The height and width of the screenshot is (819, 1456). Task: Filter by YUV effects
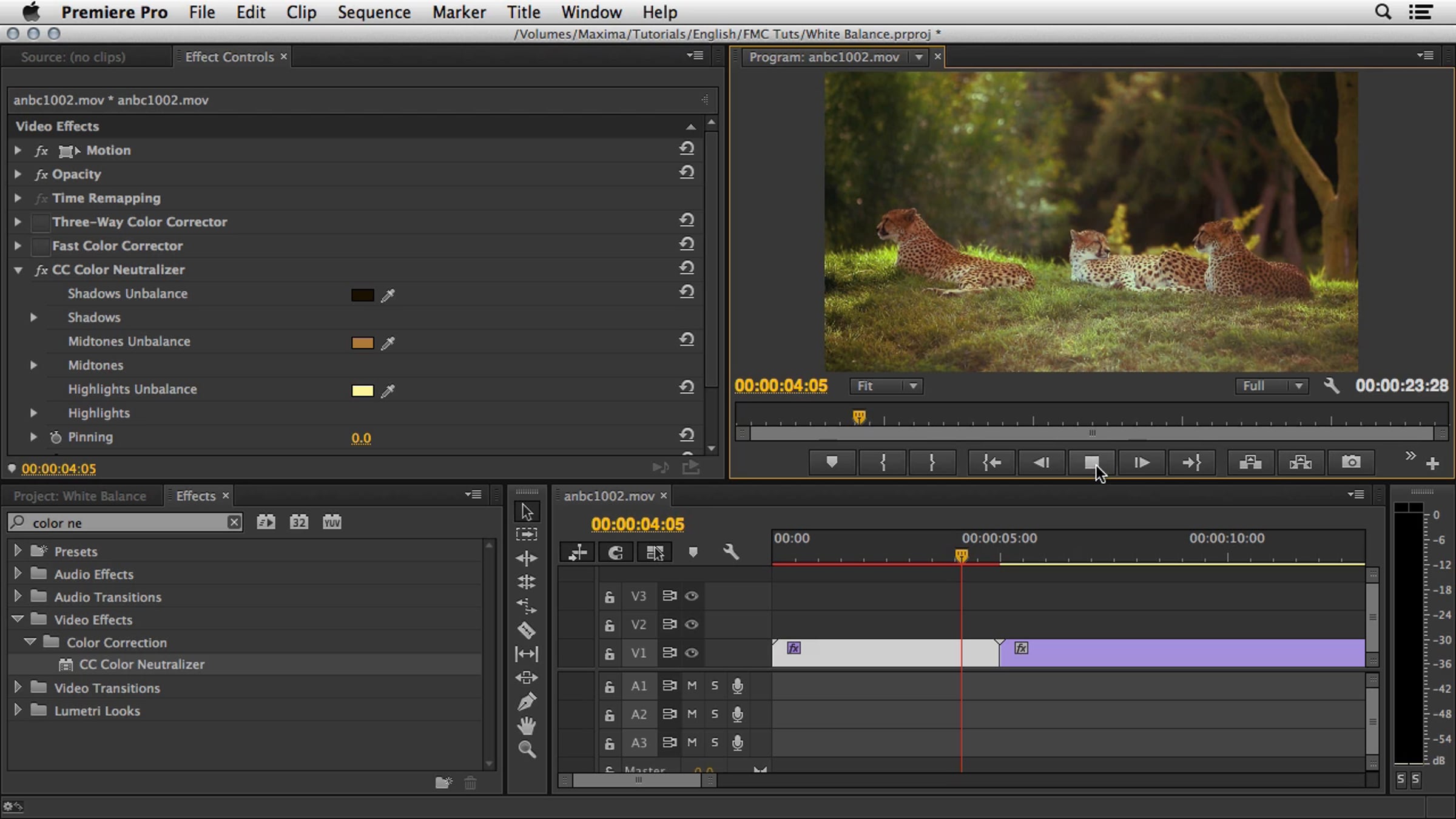(332, 522)
